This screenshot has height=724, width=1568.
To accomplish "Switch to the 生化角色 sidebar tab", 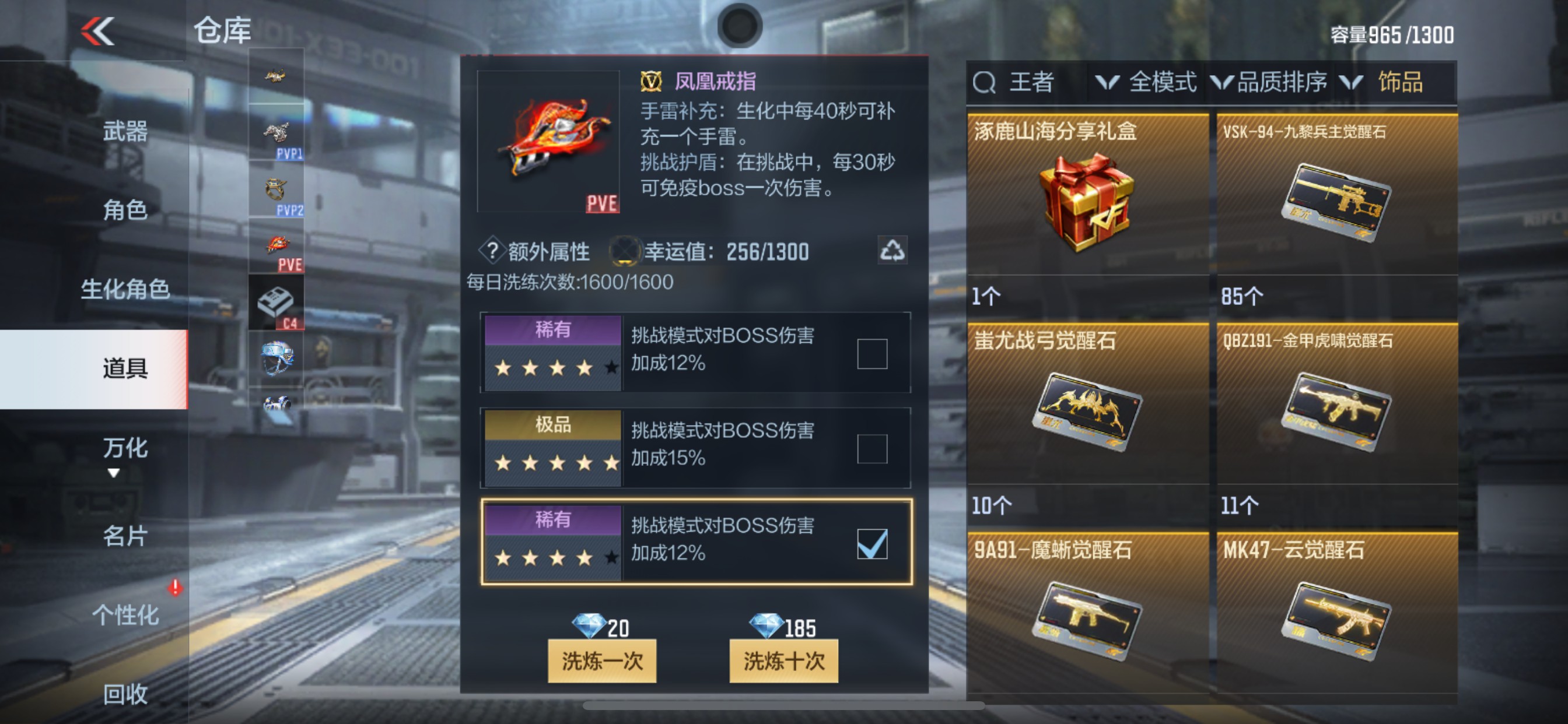I will click(125, 289).
